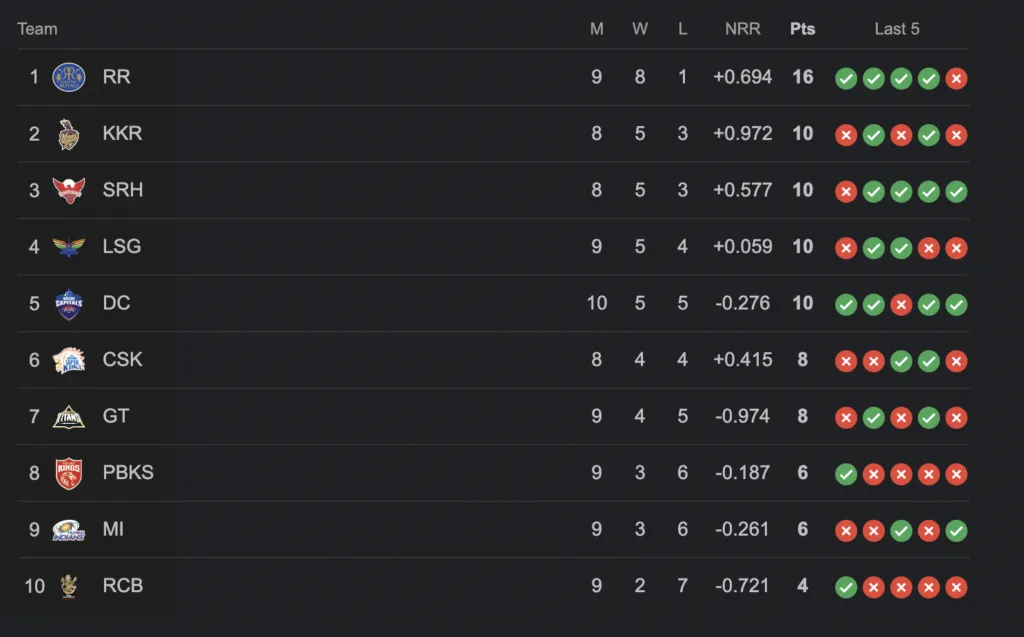Select the Last 5 column header
1024x637 pixels.
[897, 29]
